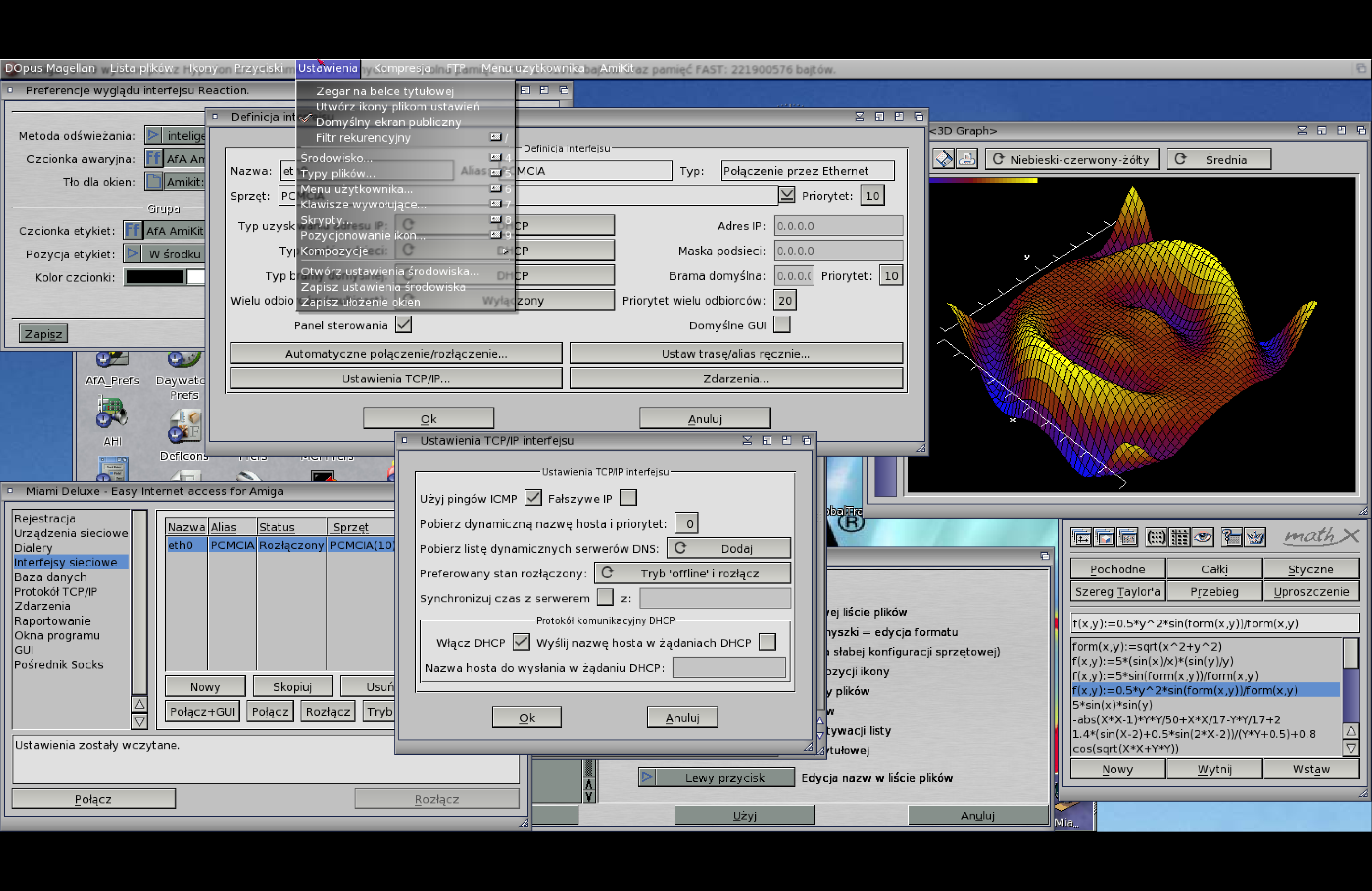
Task: Print the 3D Graph with printer icon
Action: coord(967,159)
